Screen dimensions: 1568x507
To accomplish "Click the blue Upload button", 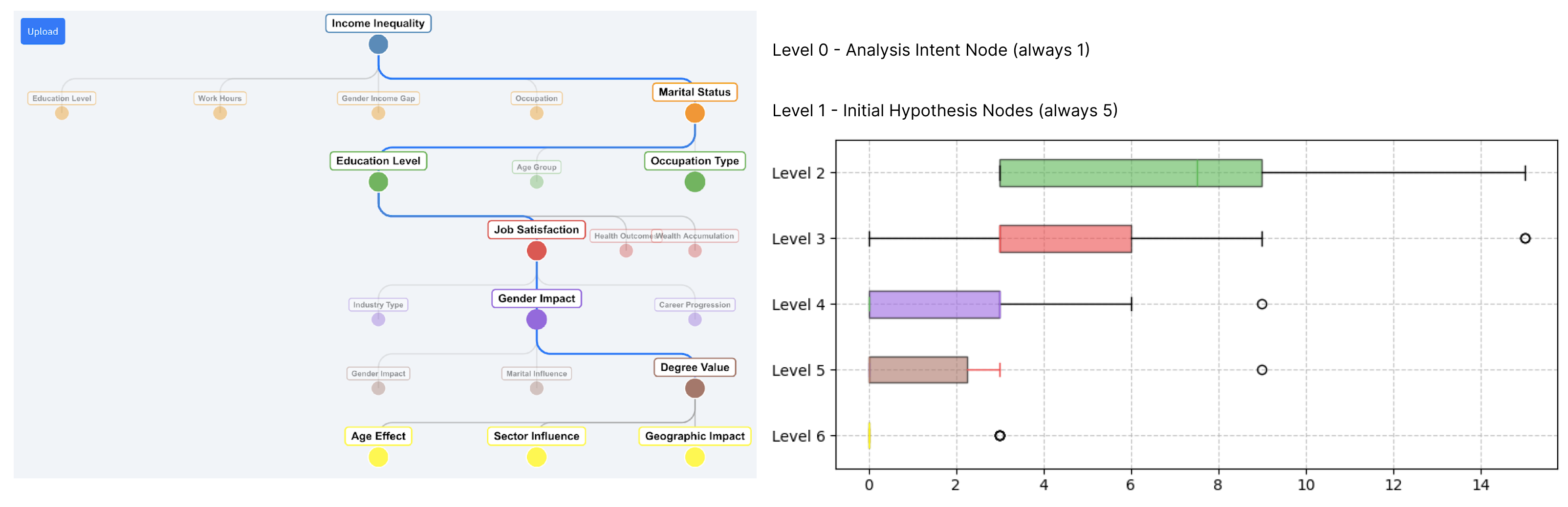I will (43, 32).
